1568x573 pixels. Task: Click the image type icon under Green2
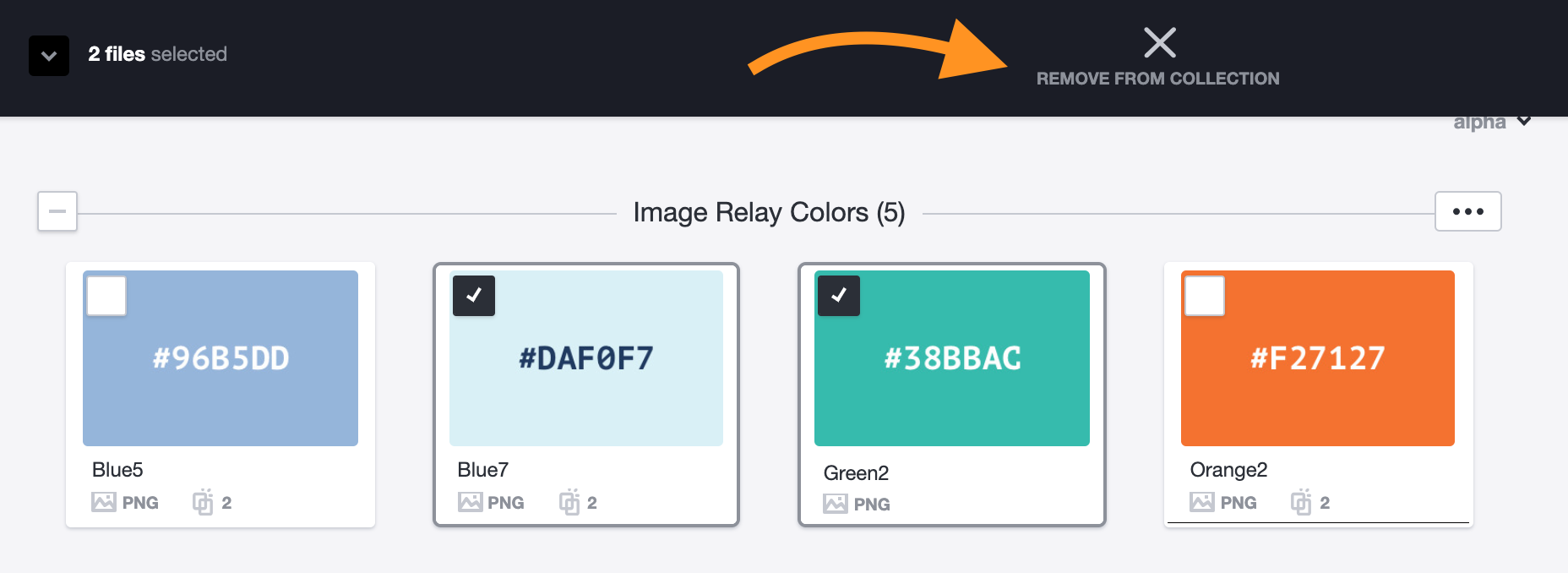(x=836, y=504)
